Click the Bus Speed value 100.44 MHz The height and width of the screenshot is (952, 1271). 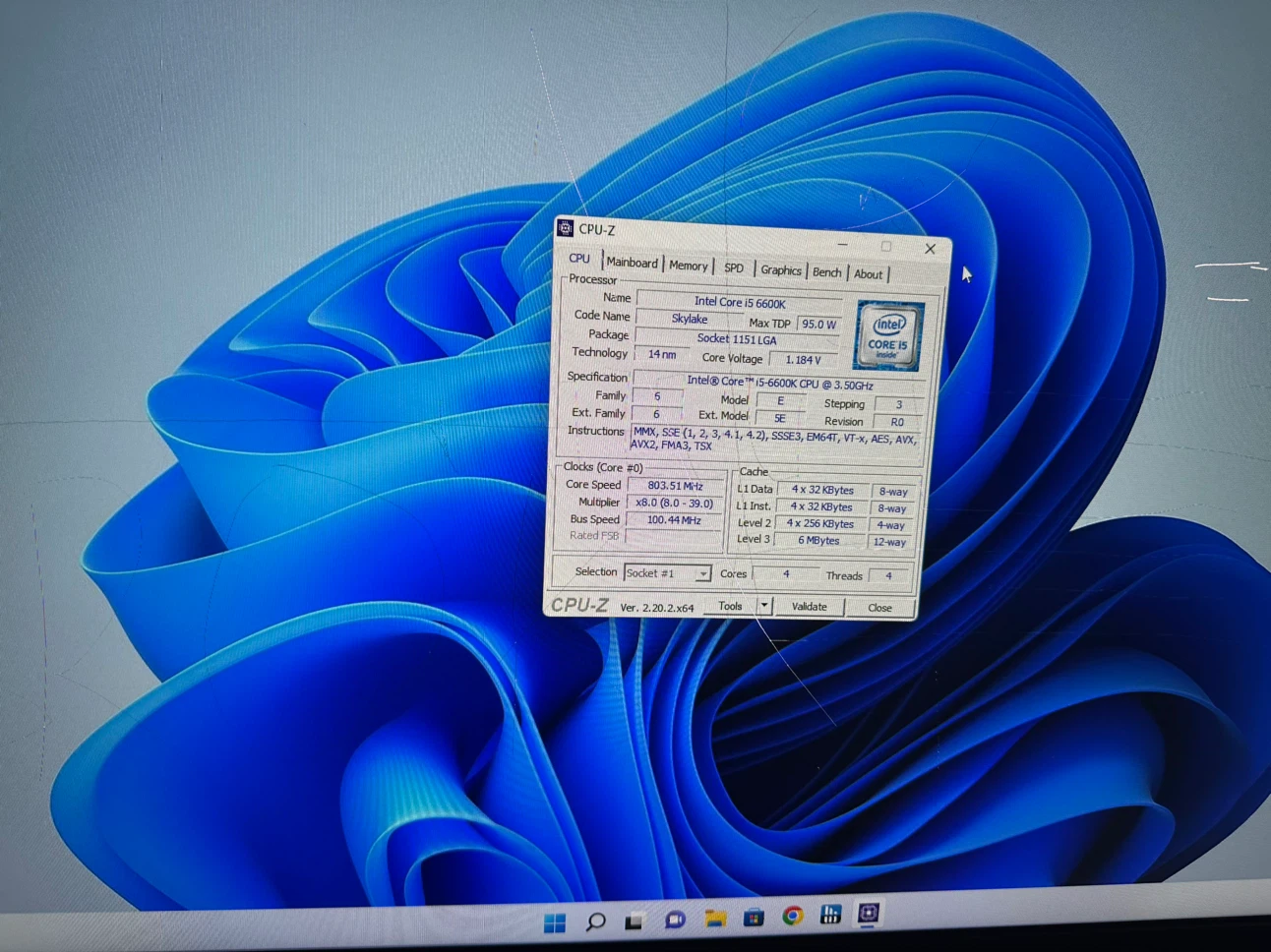click(673, 520)
